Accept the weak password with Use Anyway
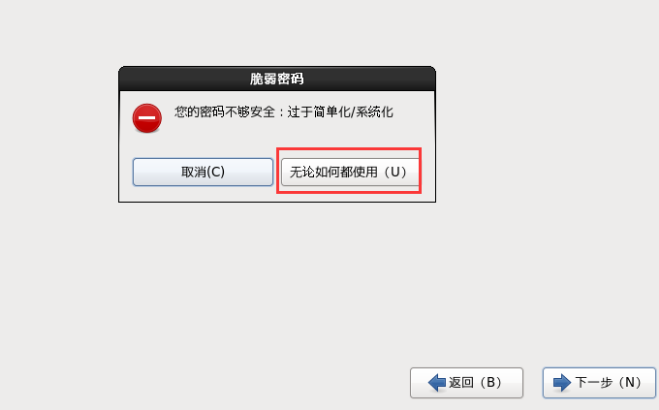 pyautogui.click(x=350, y=172)
